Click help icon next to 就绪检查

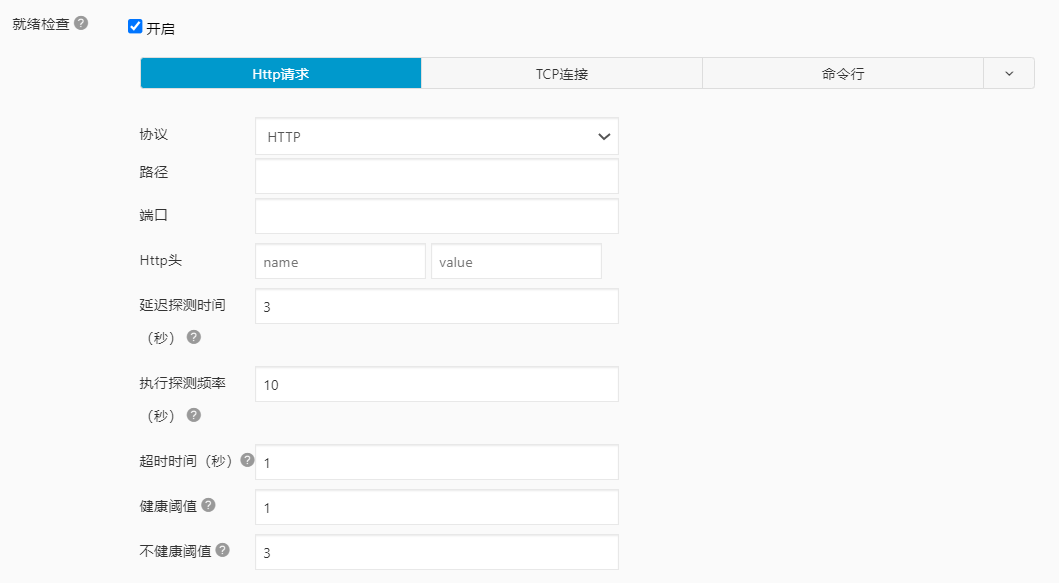click(81, 23)
